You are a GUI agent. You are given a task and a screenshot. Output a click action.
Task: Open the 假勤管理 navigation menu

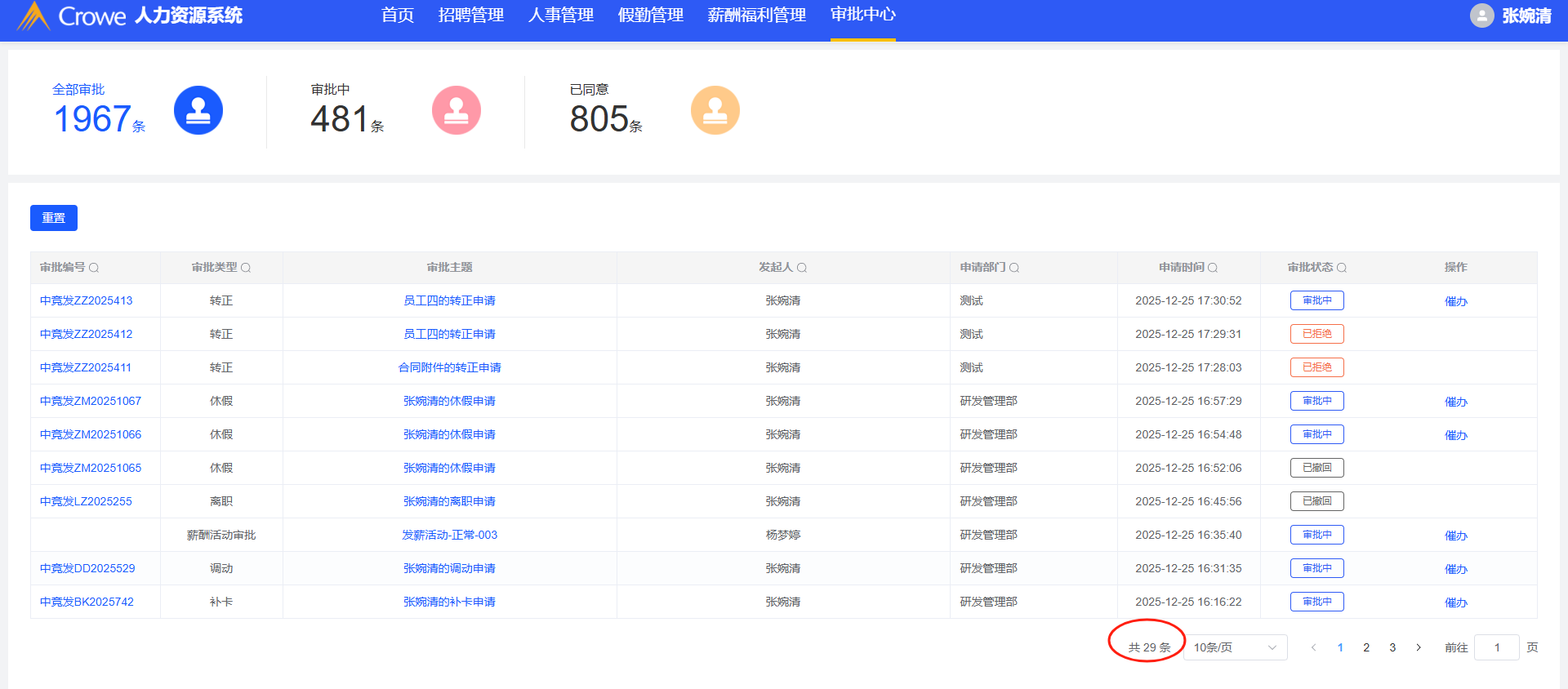(x=650, y=16)
